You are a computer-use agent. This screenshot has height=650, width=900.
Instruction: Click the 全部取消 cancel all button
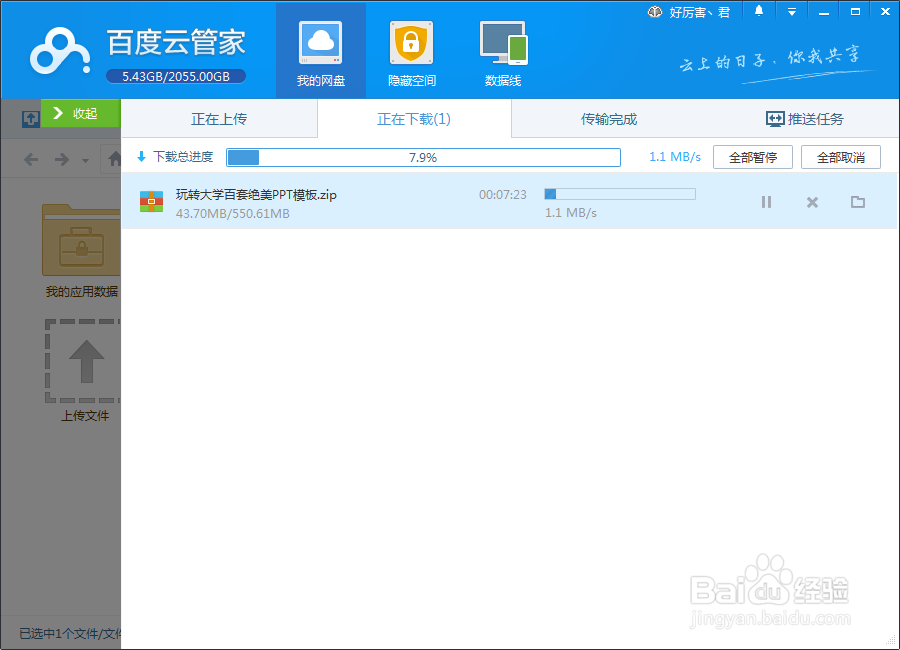click(840, 157)
